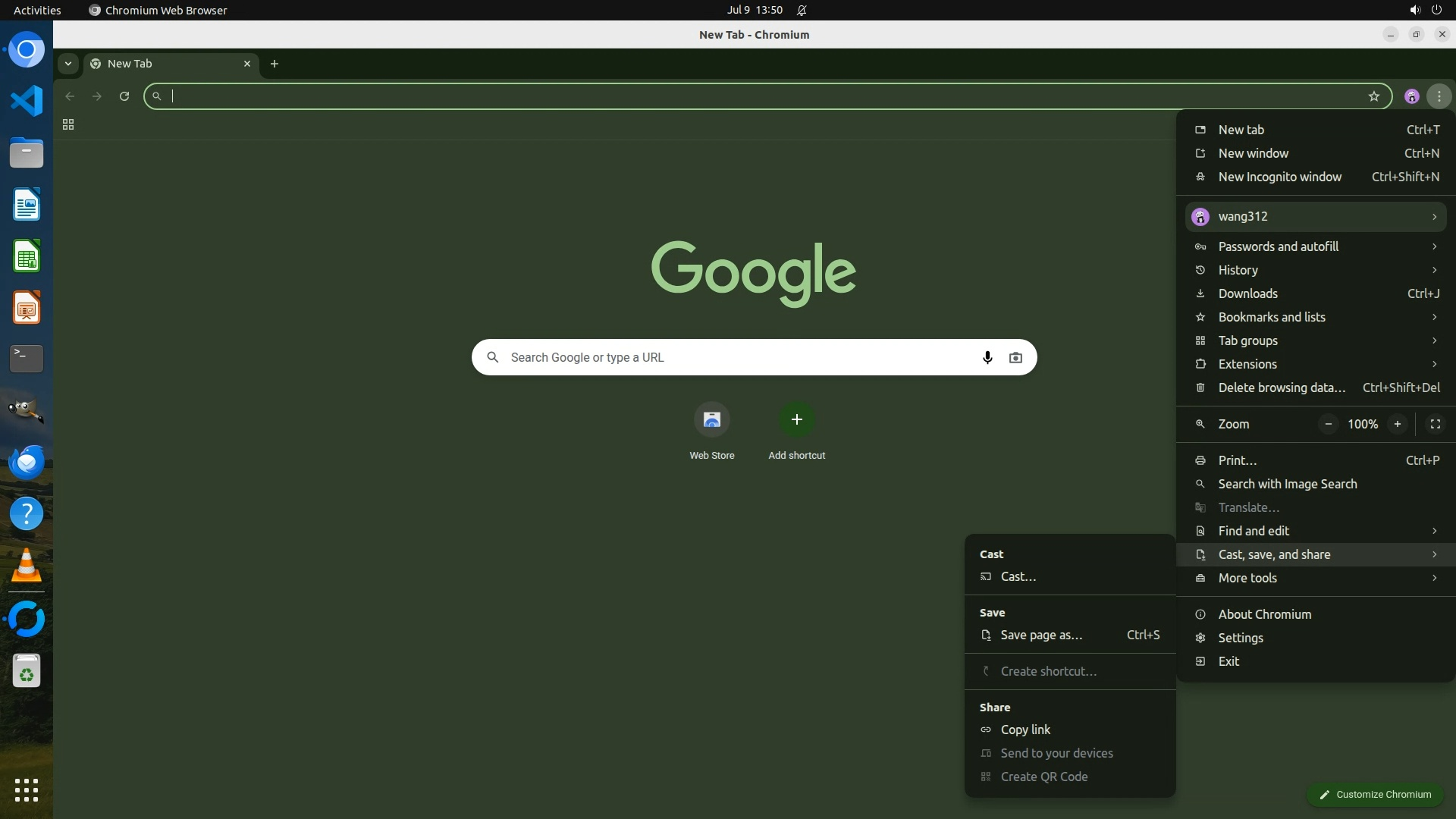Click the Customize Chromium button
The image size is (1456, 819).
[x=1374, y=794]
